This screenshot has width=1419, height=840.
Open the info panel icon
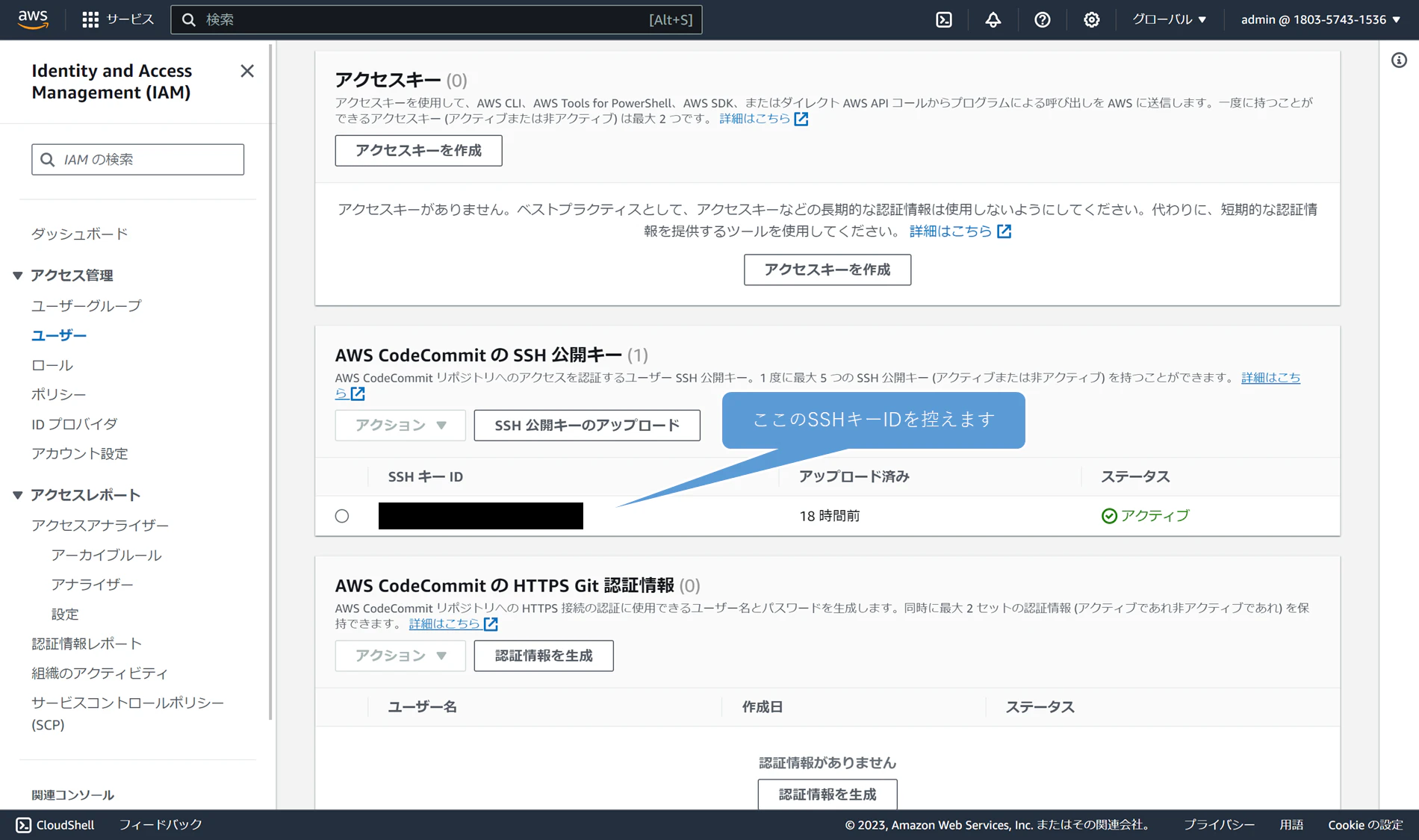point(1399,60)
